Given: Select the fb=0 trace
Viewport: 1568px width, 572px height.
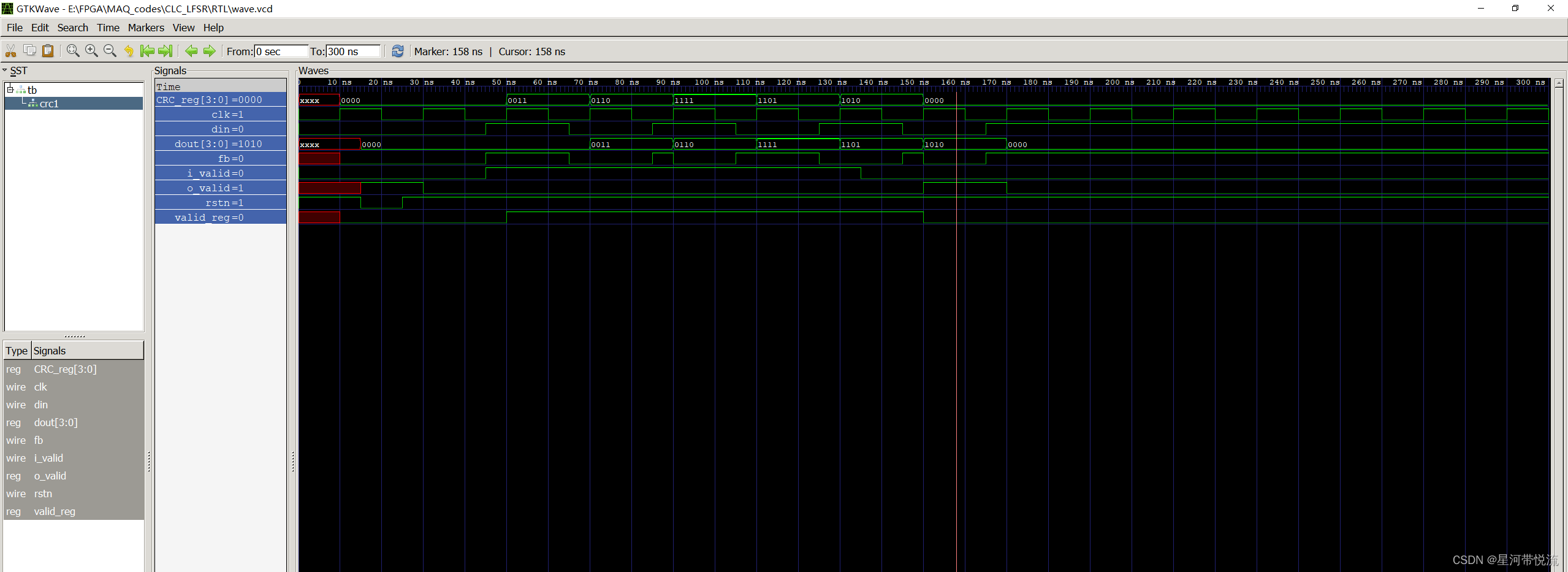Looking at the screenshot, I should pos(221,159).
